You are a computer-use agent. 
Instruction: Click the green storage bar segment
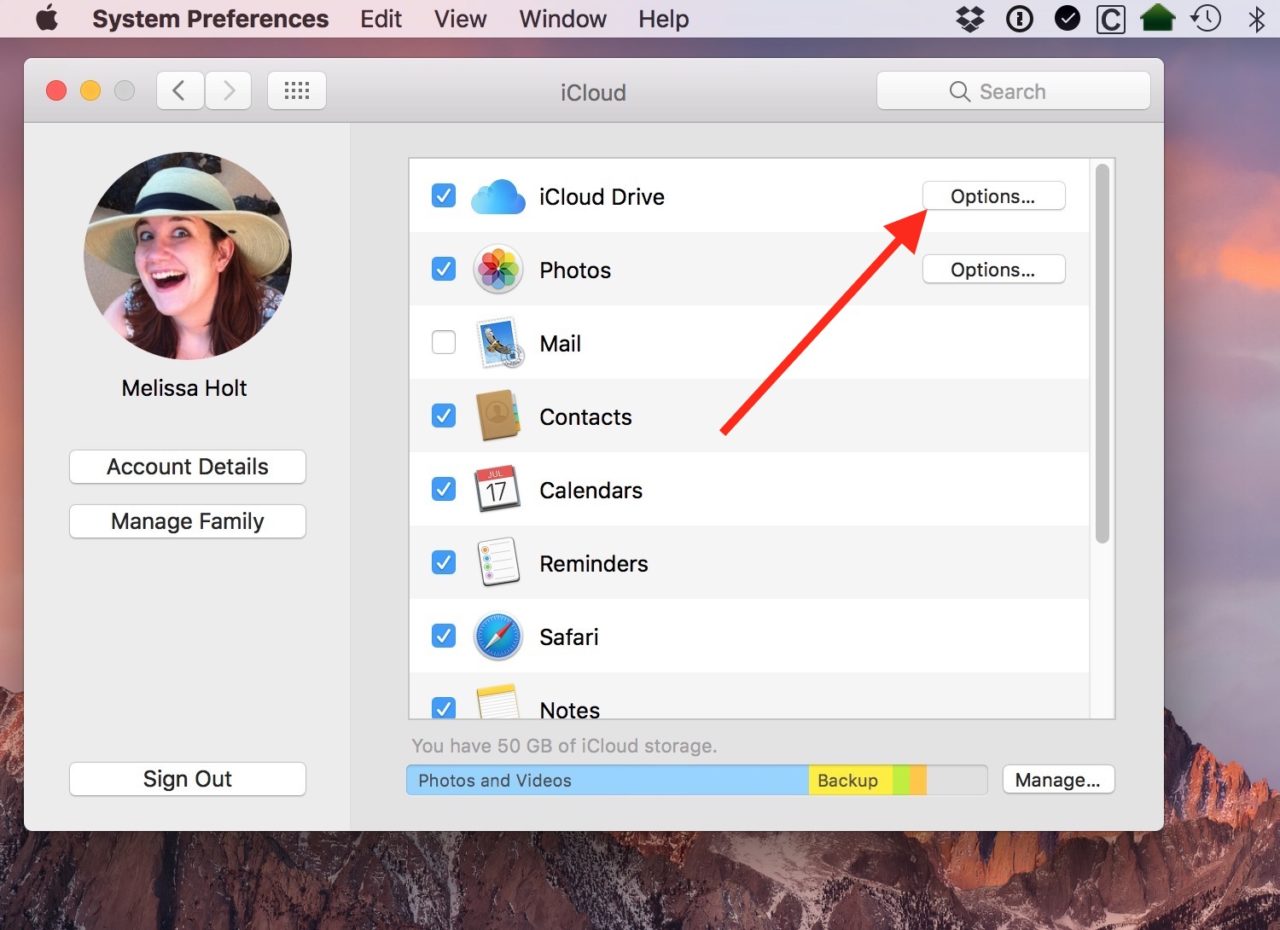pyautogui.click(x=901, y=781)
